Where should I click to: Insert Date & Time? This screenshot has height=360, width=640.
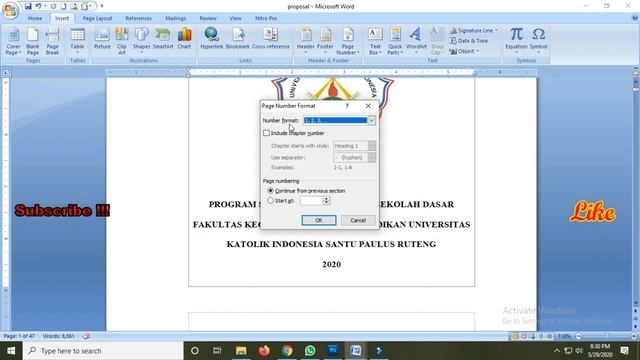tap(469, 41)
